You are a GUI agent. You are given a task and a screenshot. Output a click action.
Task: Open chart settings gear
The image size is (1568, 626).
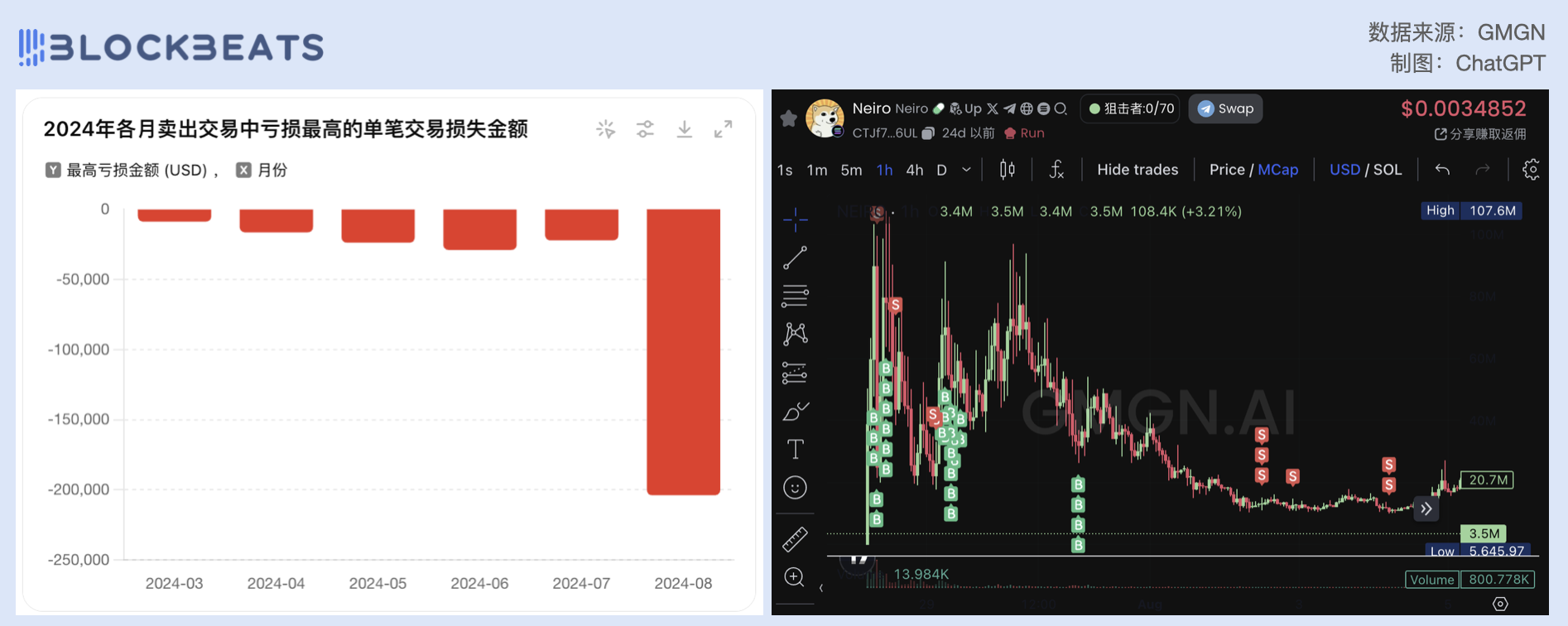[x=1531, y=170]
